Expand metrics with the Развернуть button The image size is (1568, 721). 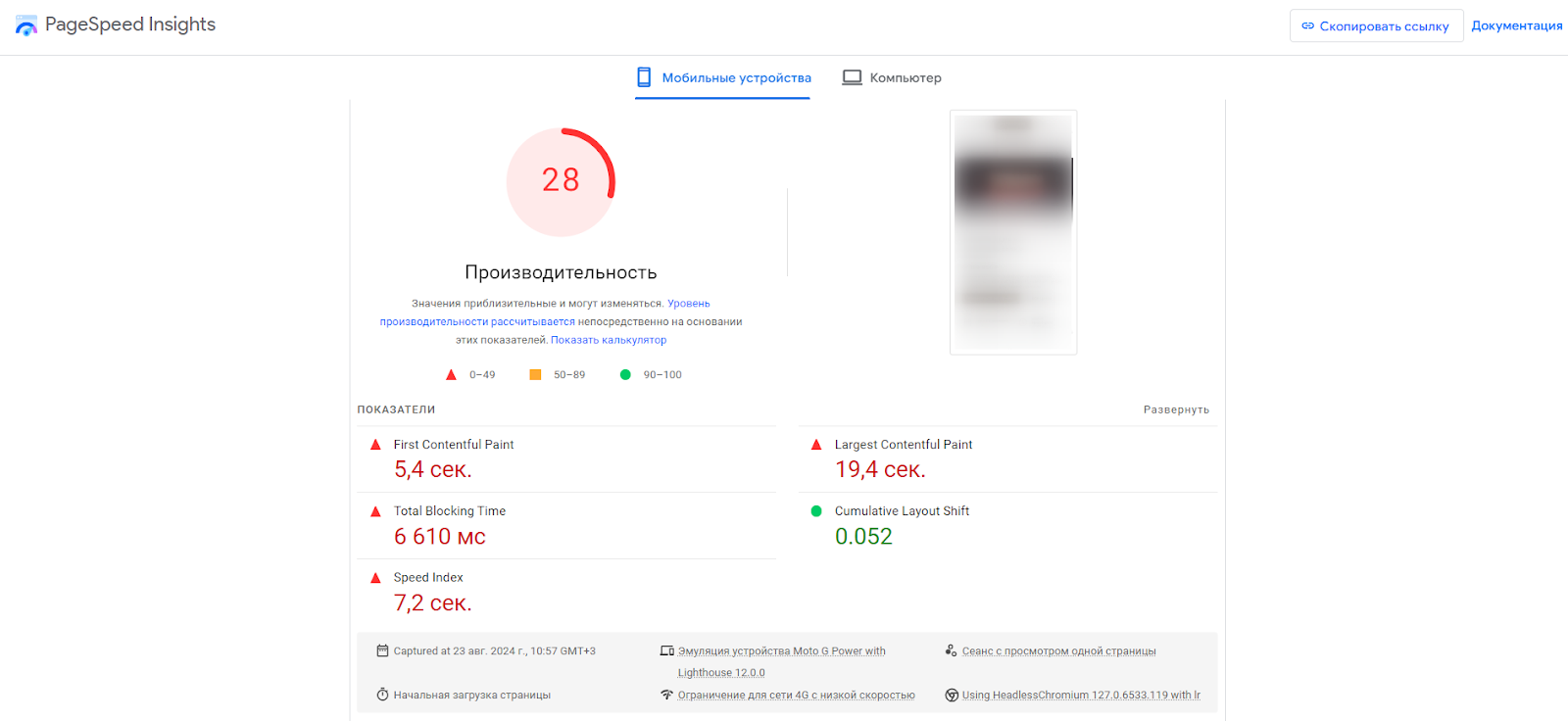point(1176,409)
